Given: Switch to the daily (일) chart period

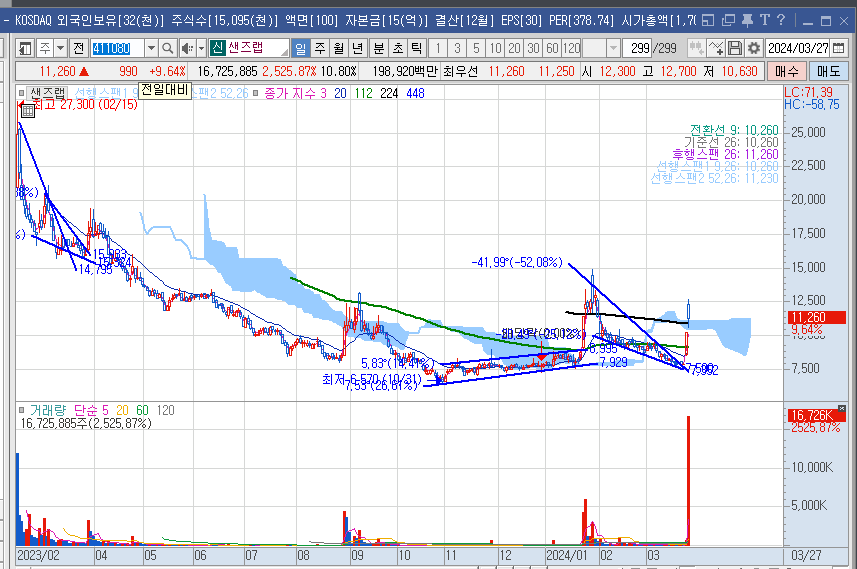Looking at the screenshot, I should click(301, 49).
